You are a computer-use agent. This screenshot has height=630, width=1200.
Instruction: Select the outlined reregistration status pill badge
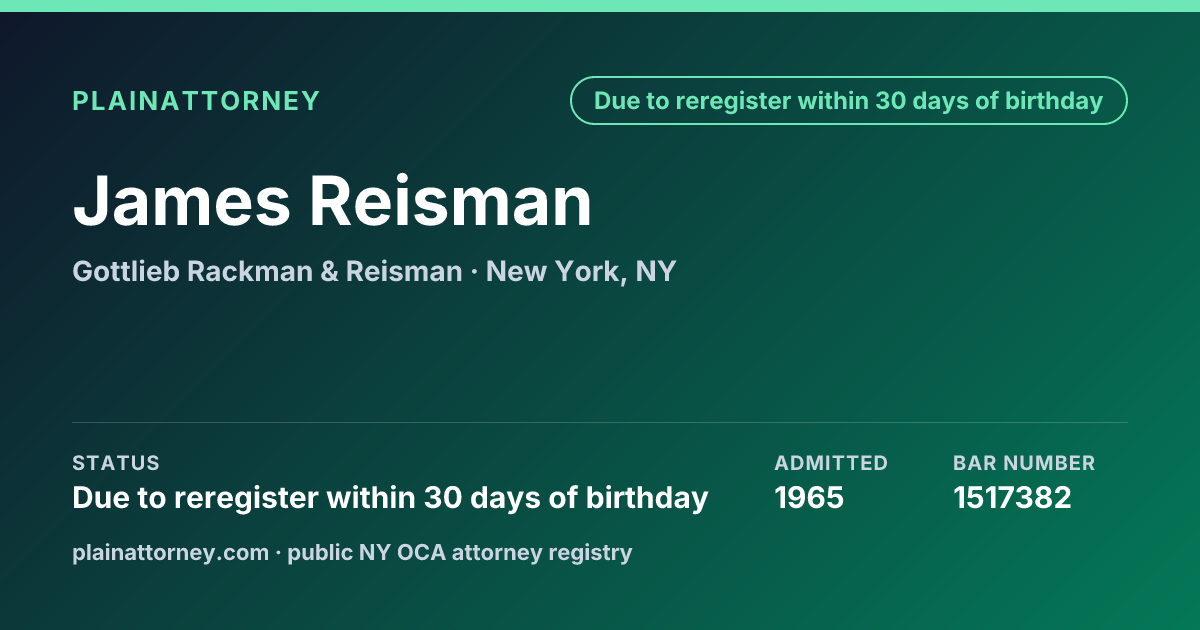(x=849, y=101)
